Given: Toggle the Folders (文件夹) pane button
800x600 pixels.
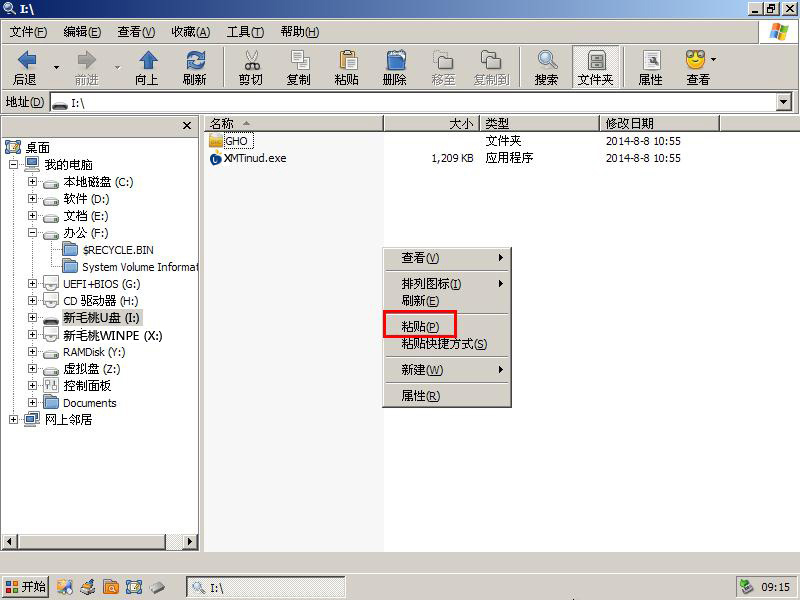Looking at the screenshot, I should tap(596, 67).
